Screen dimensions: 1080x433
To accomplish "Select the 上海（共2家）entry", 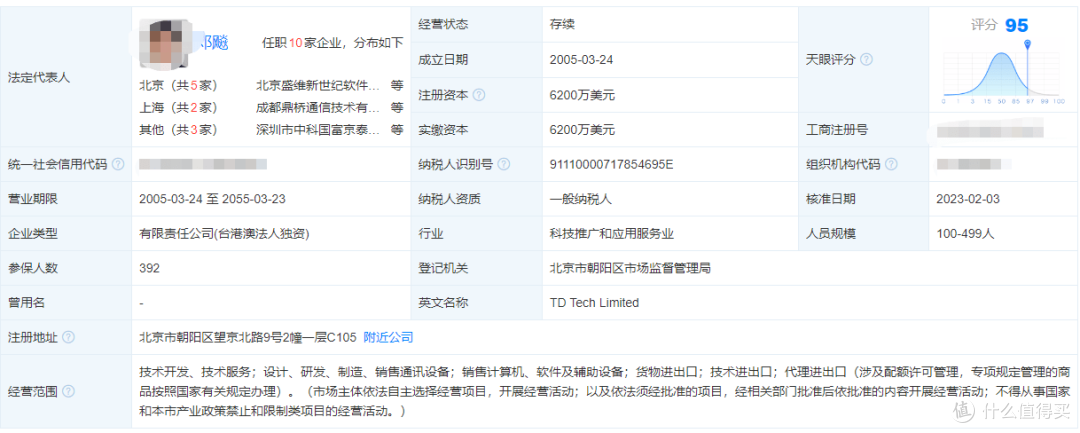I will click(x=178, y=107).
